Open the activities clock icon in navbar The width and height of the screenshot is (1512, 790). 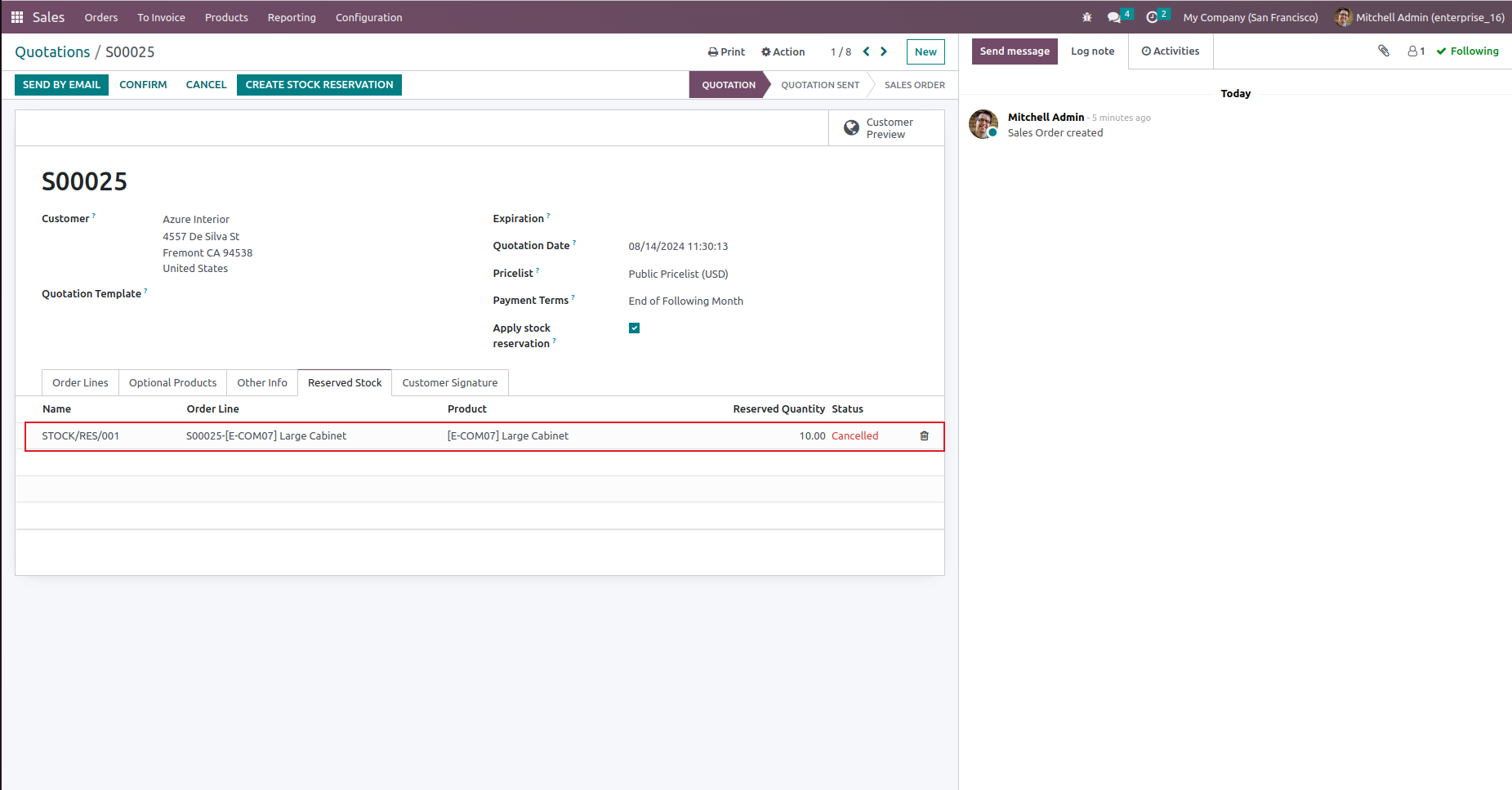click(x=1152, y=17)
